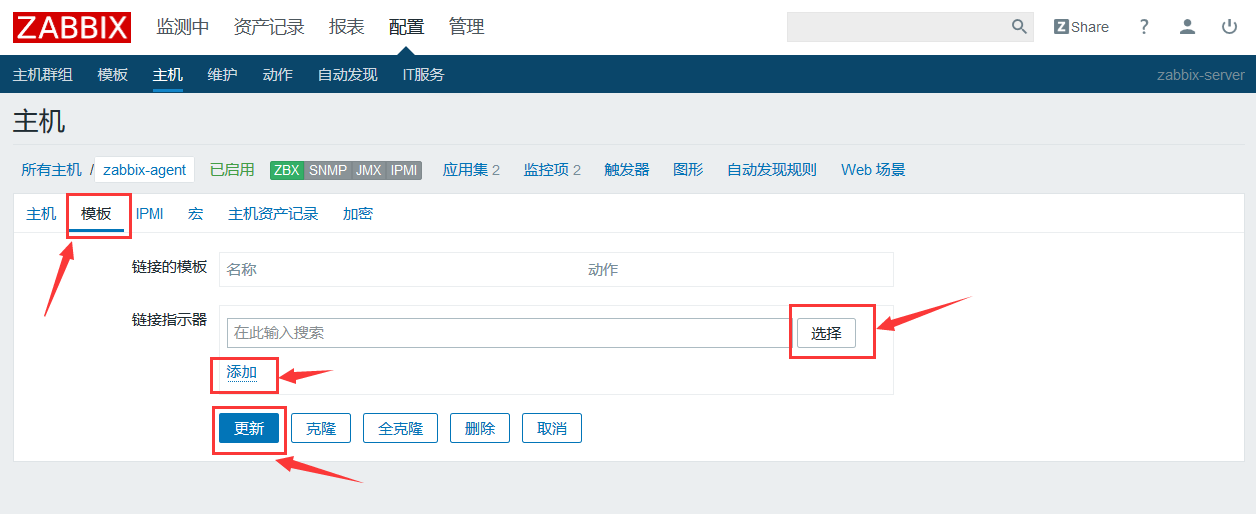The height and width of the screenshot is (514, 1256).
Task: Open the 图形 link
Action: [x=689, y=170]
